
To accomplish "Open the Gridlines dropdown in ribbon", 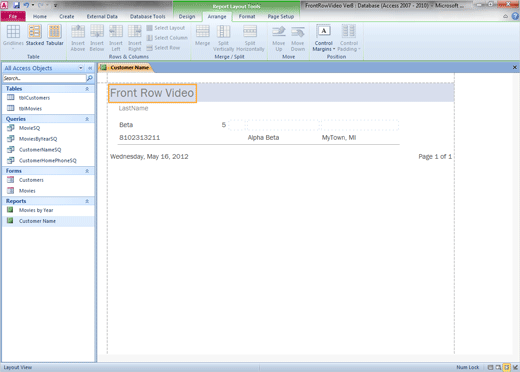I will click(x=13, y=37).
